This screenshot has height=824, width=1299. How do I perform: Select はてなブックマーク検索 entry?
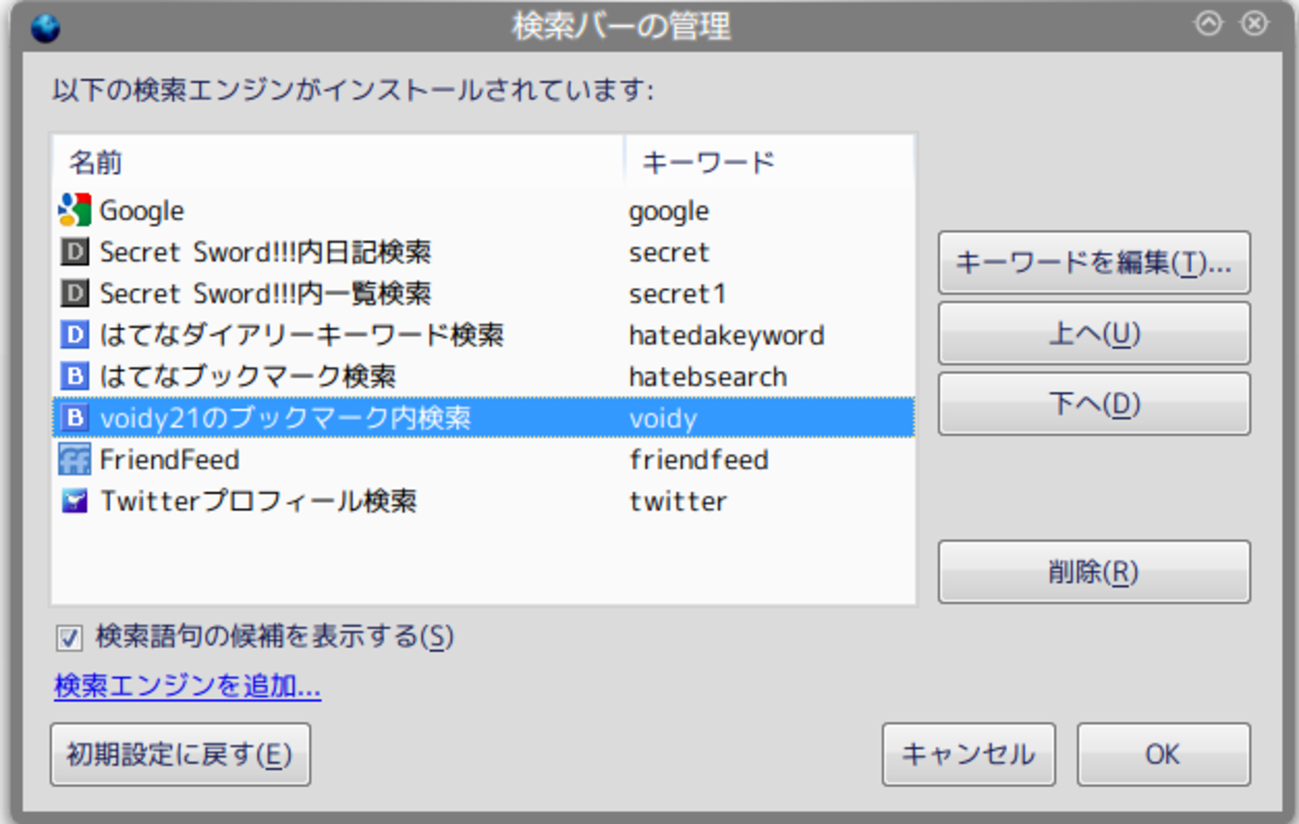pyautogui.click(x=248, y=376)
